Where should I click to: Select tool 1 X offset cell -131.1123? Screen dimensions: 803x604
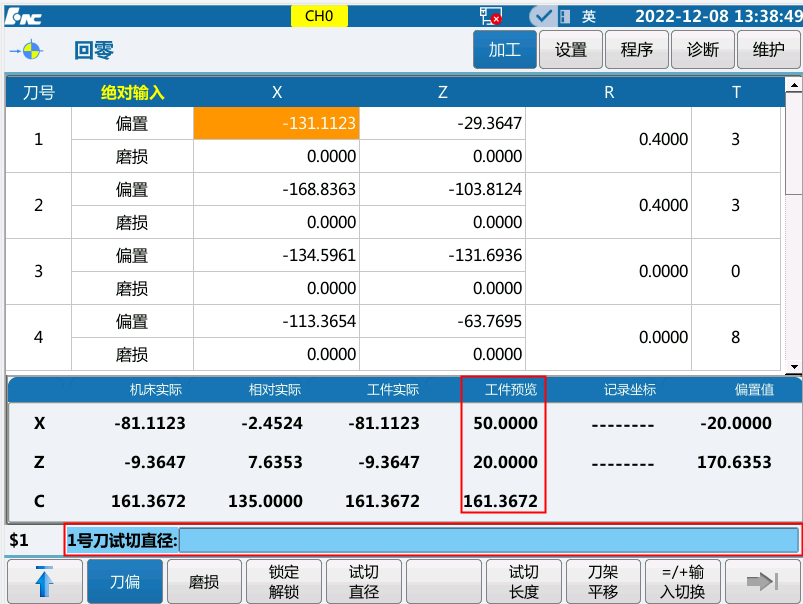coord(277,123)
